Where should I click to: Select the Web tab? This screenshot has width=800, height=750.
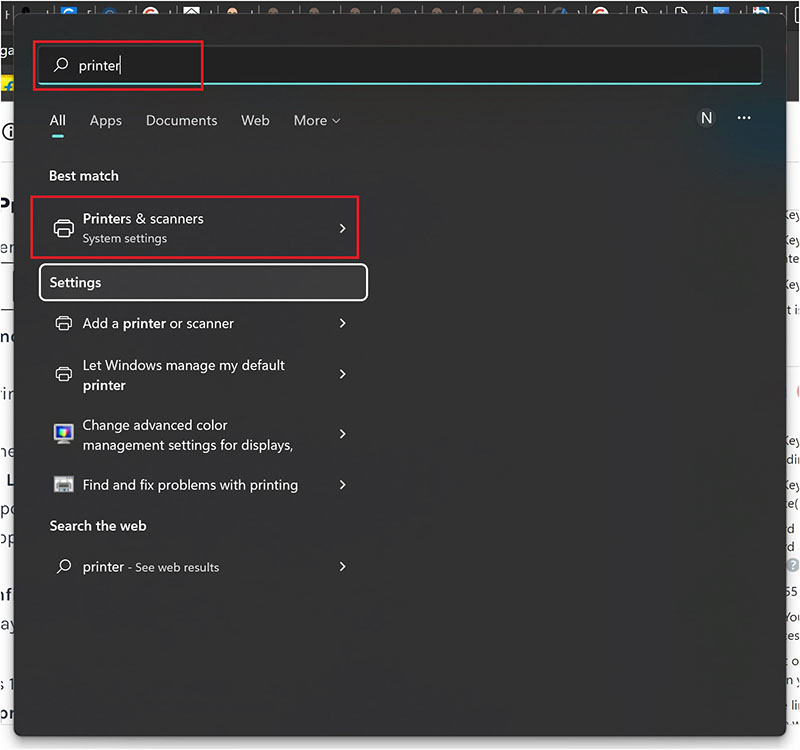[255, 120]
